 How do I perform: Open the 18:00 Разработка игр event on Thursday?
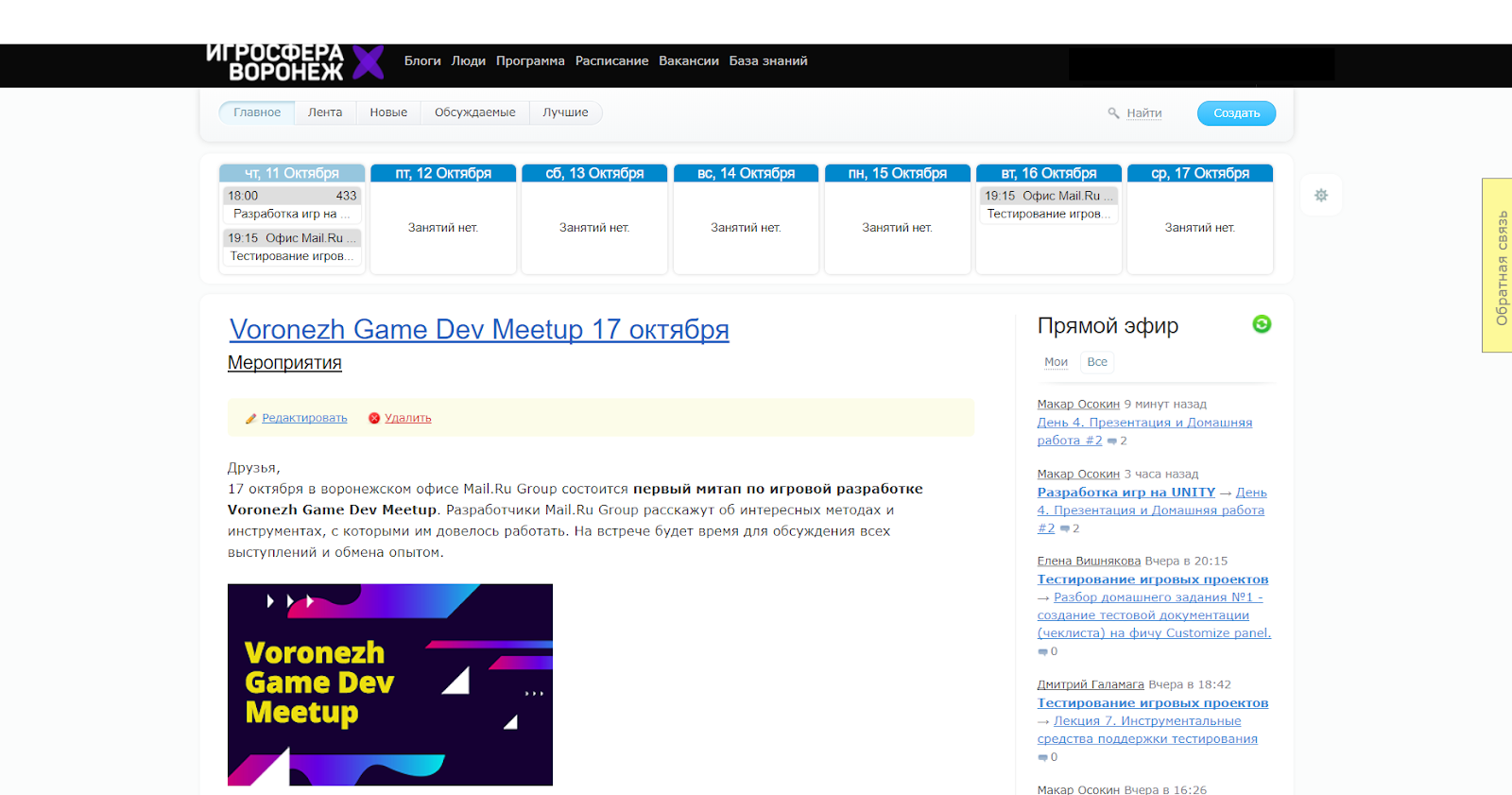point(292,205)
